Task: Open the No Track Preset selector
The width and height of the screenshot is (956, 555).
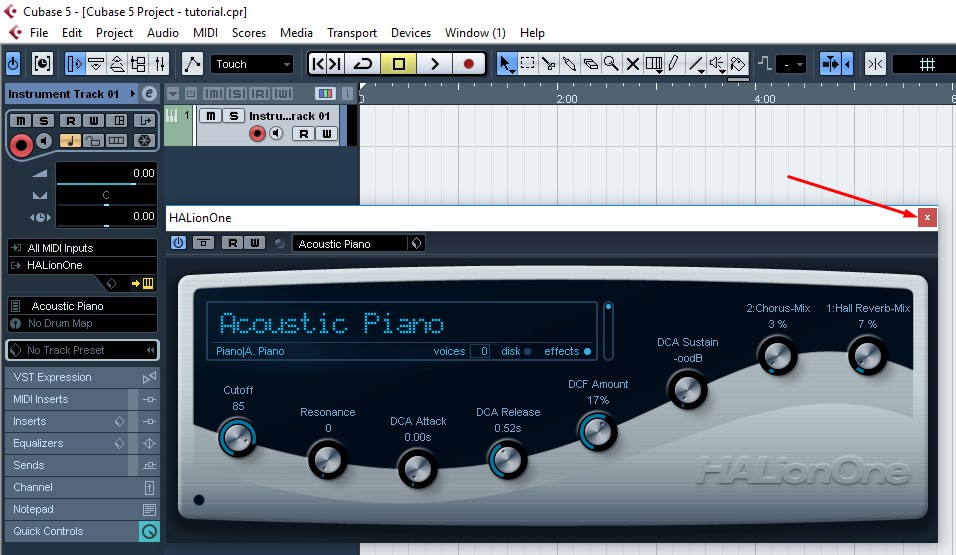Action: pyautogui.click(x=82, y=350)
